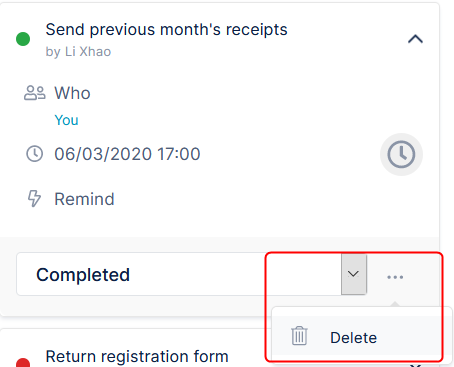Screen dimensions: 454x367
Task: Open the You assignee link
Action: 66,120
